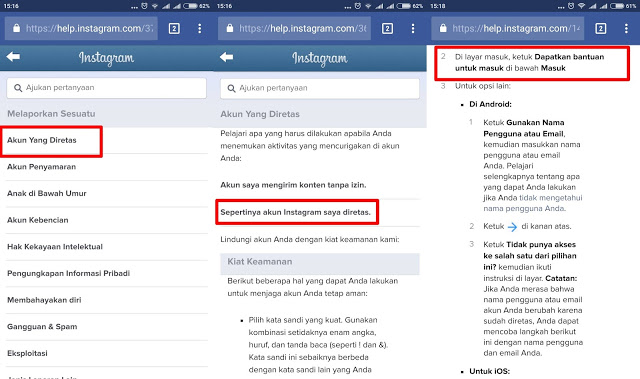Focus the first phone's URL address bar
This screenshot has width=640, height=379.
[81, 28]
